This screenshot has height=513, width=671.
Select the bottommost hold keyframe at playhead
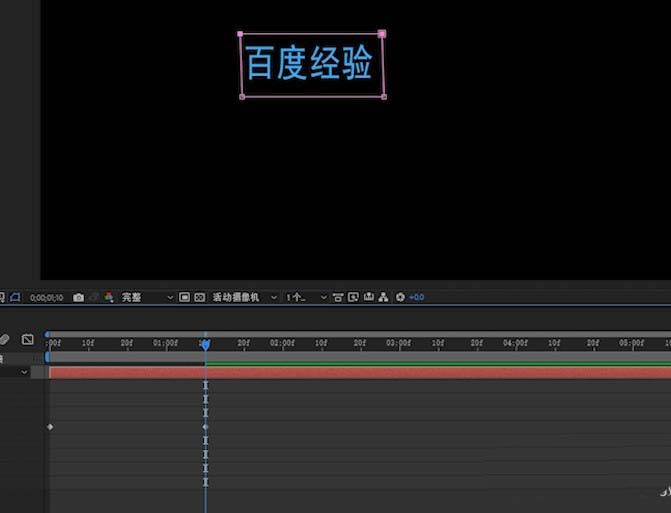tap(205, 483)
